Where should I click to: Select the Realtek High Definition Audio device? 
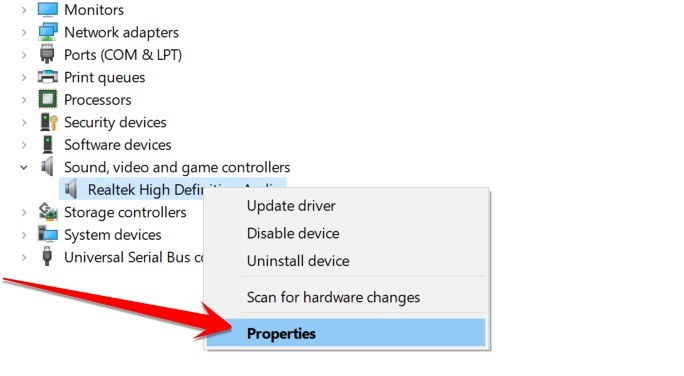(172, 189)
